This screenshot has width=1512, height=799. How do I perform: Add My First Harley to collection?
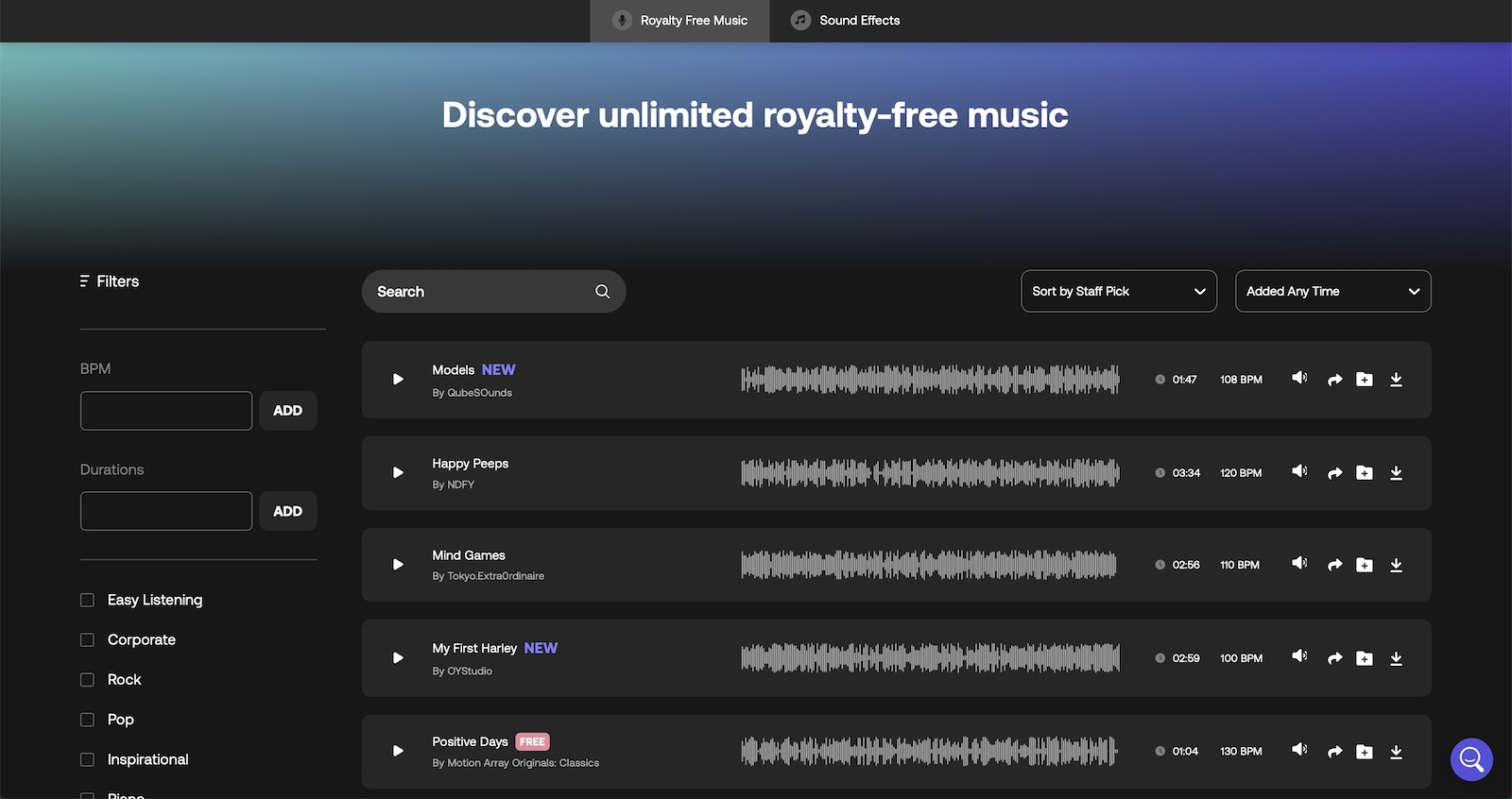(x=1364, y=658)
